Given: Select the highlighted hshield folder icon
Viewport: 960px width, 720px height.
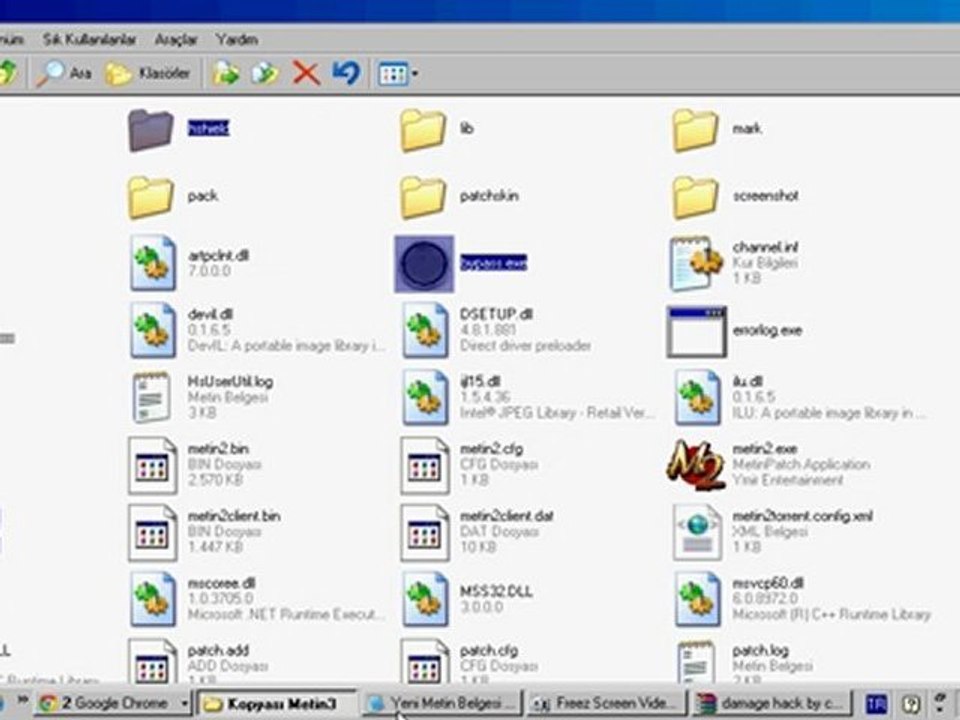Looking at the screenshot, I should pos(151,130).
